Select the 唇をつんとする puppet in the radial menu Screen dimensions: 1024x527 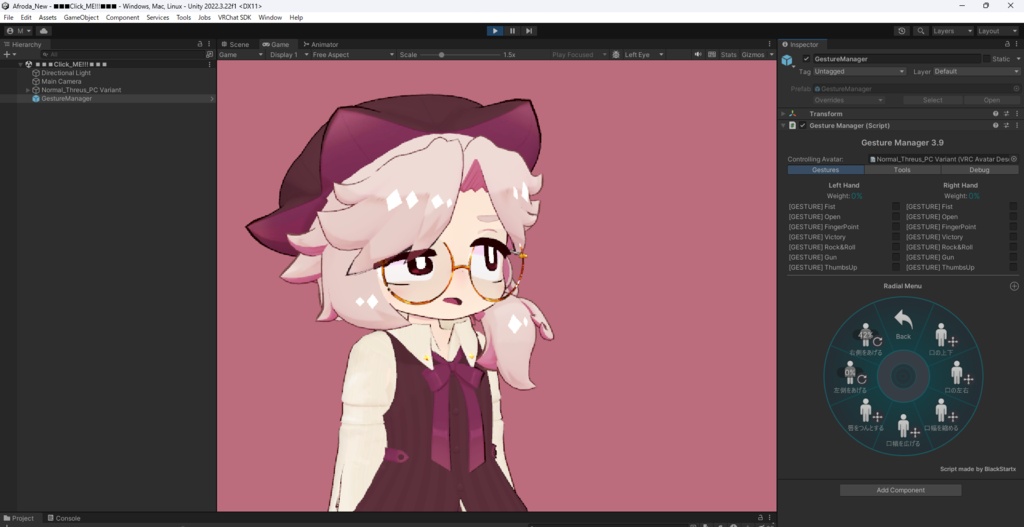tap(865, 415)
